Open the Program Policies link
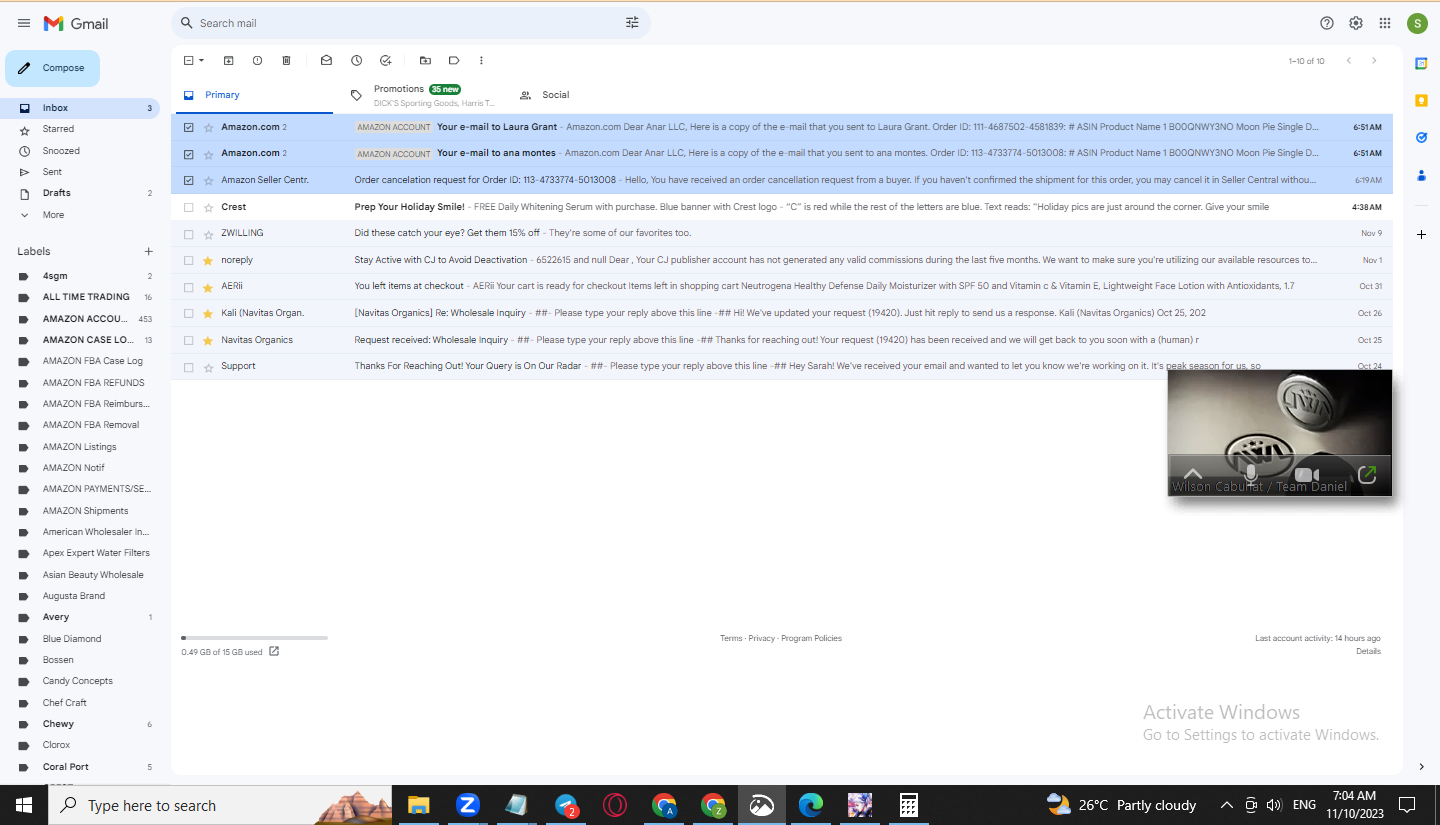 point(811,638)
